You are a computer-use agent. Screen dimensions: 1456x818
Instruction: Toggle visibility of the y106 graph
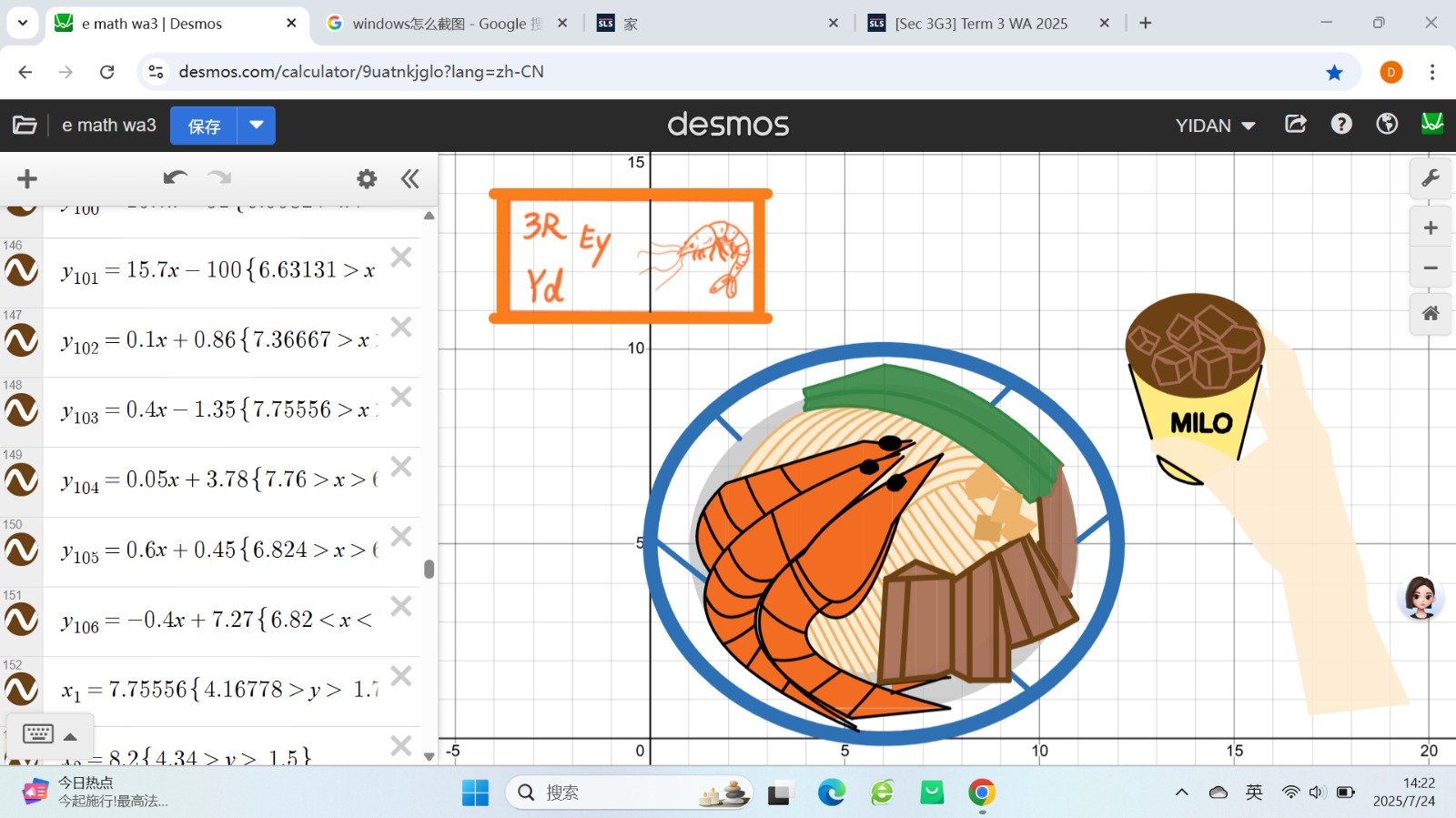coord(22,621)
